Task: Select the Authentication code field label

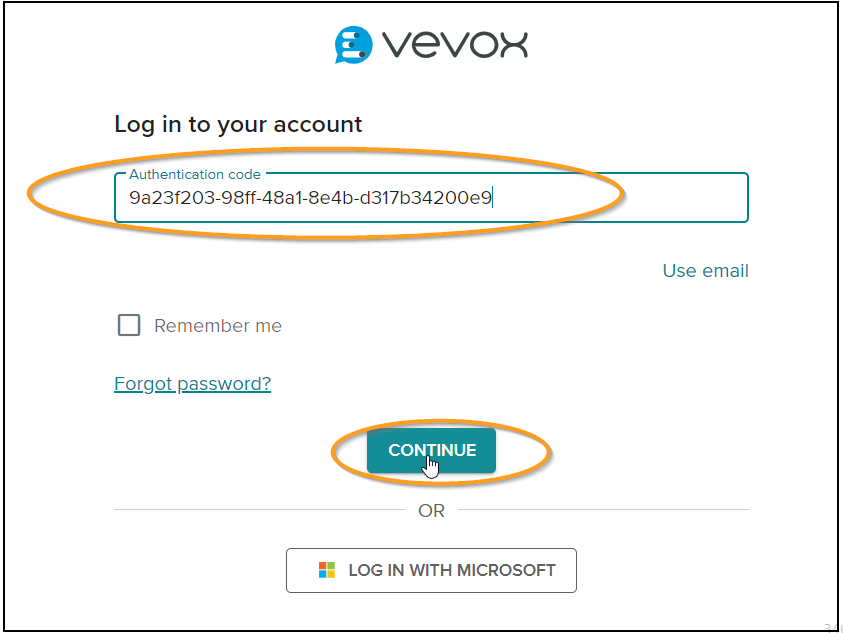Action: pyautogui.click(x=195, y=174)
